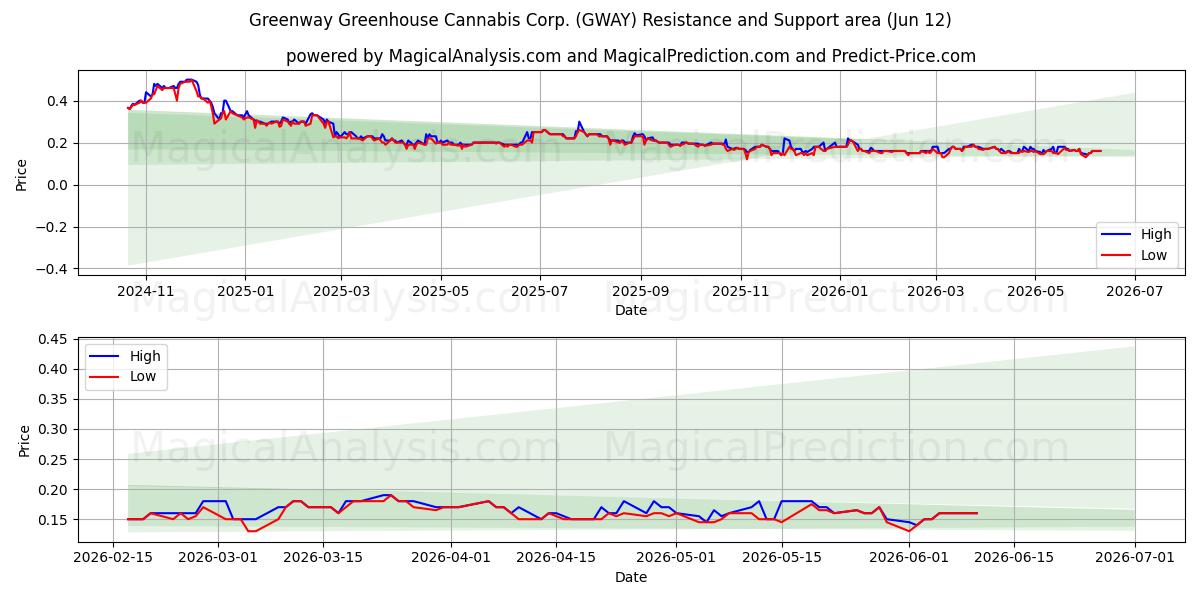The height and width of the screenshot is (600, 1200).
Task: Click the 2025-03 date tick label
Action: pyautogui.click(x=340, y=291)
